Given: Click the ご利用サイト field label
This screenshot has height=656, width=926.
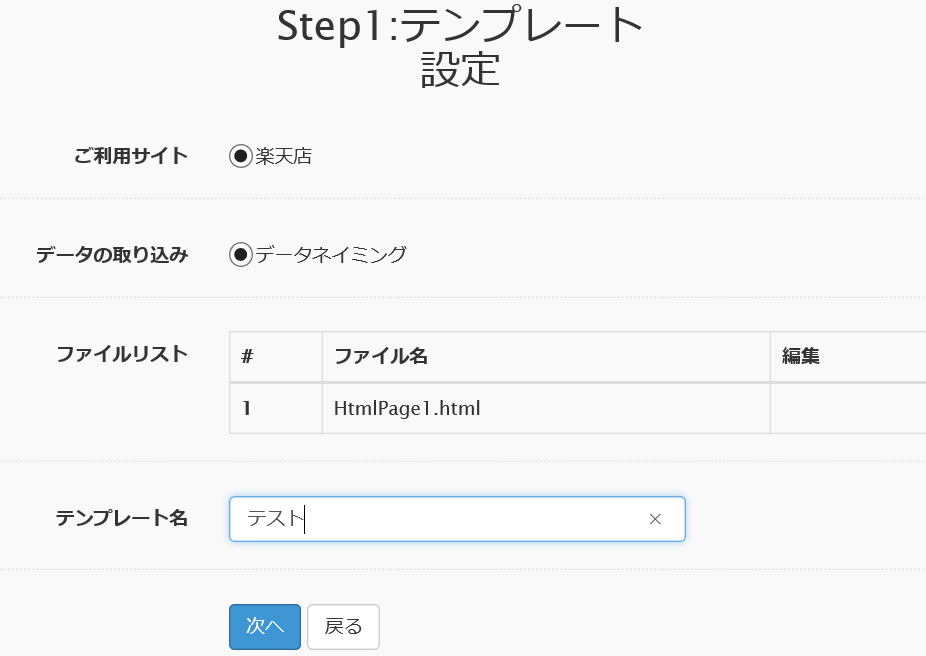Looking at the screenshot, I should (x=131, y=155).
